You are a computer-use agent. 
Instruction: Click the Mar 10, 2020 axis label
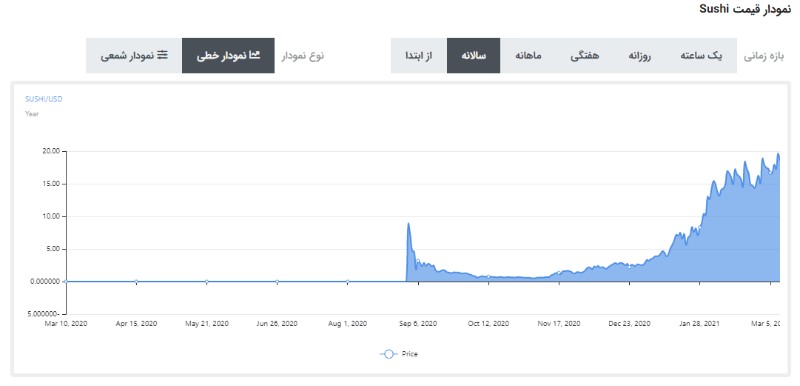(x=66, y=324)
